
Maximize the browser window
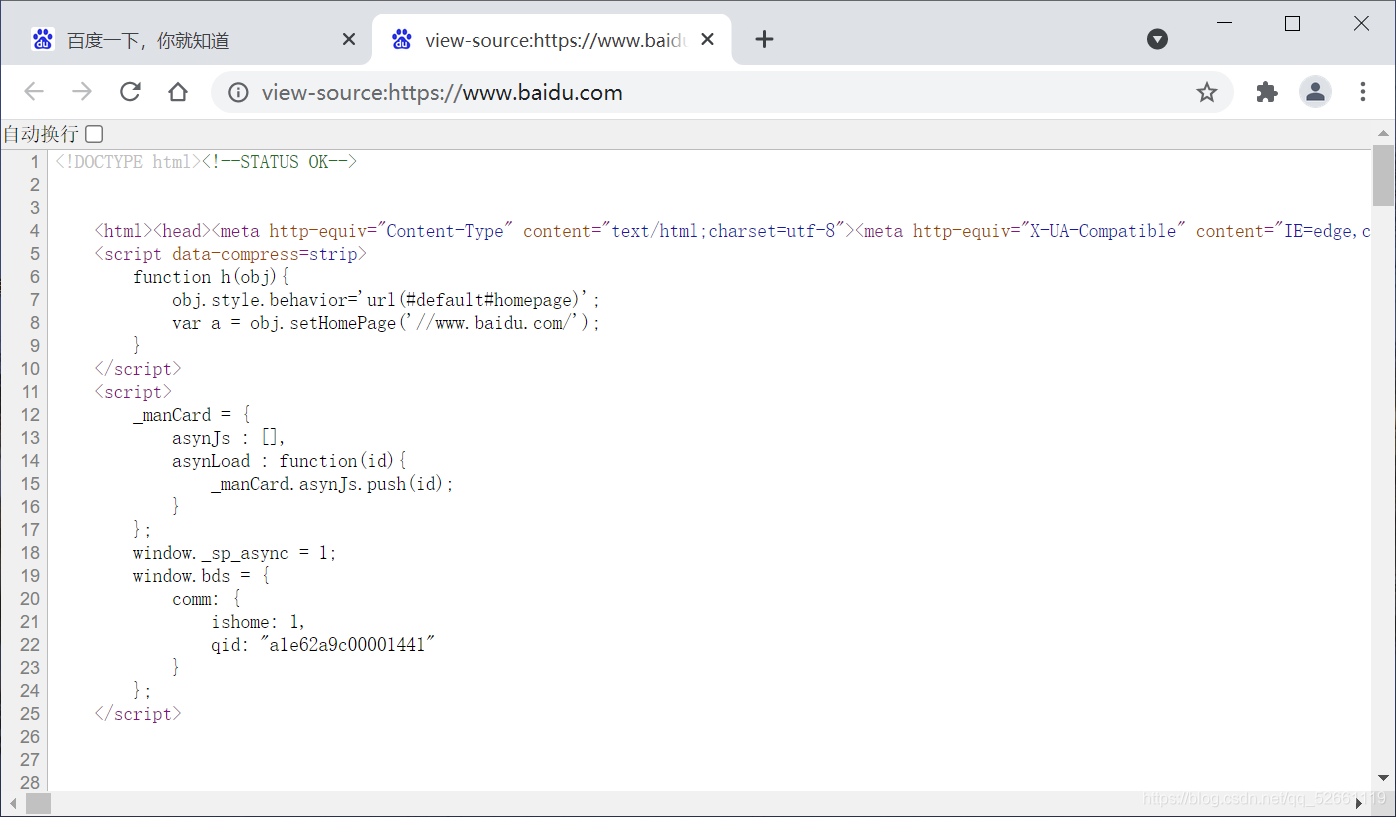[x=1292, y=23]
